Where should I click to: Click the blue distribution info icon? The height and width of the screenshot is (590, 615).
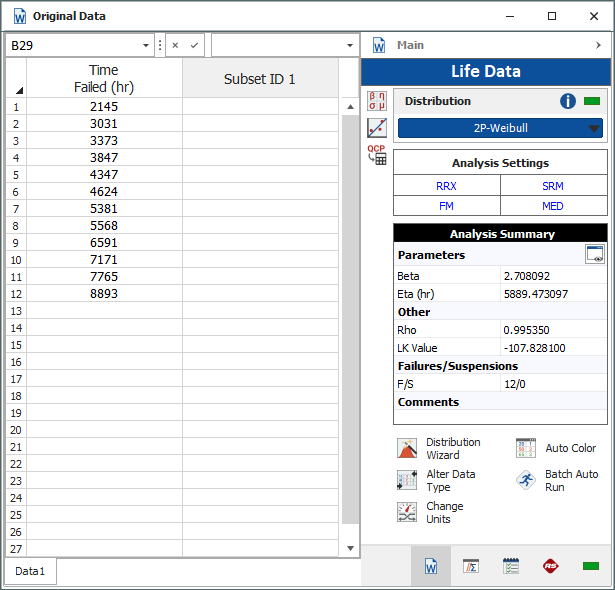coord(568,101)
